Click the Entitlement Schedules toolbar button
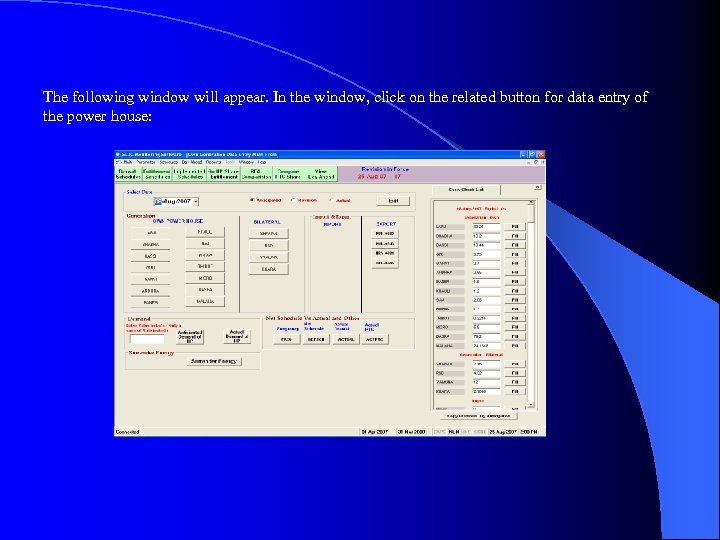Viewport: 720px width, 540px height. tap(157, 174)
